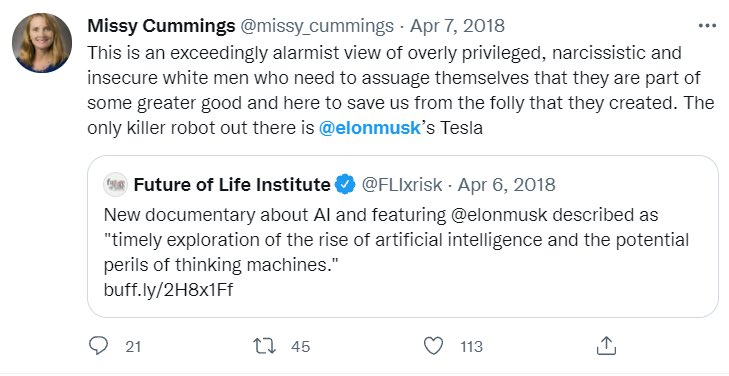Click Missy Cummings profile picture

pos(42,43)
